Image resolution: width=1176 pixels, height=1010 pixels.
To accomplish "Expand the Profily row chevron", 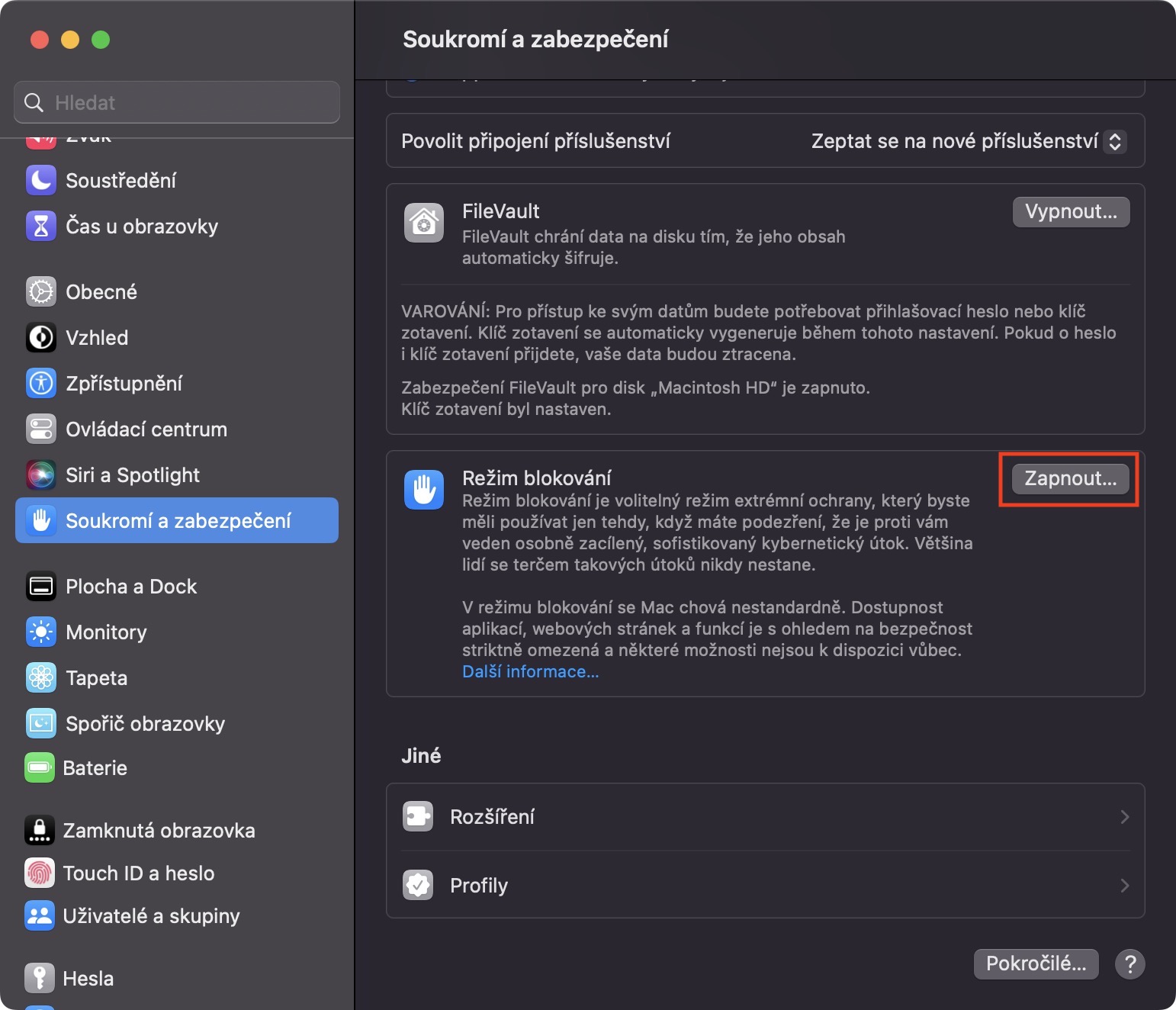I will (1124, 886).
